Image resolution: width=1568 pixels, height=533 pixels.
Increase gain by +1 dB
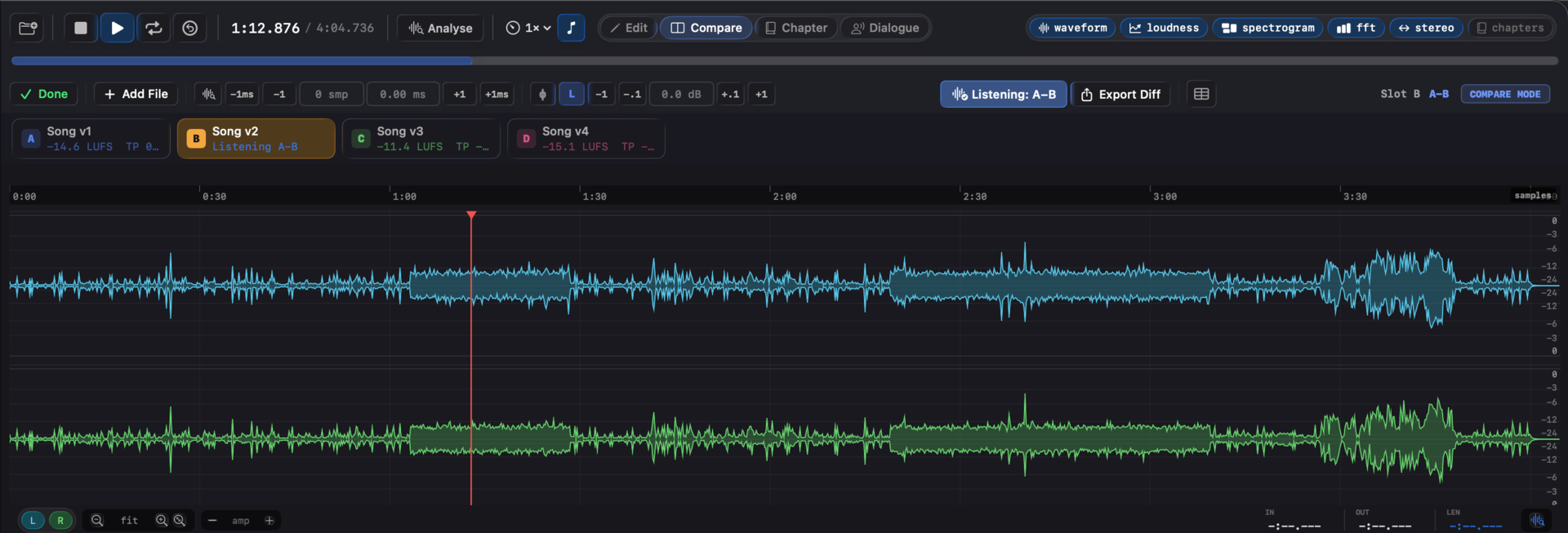tap(761, 94)
